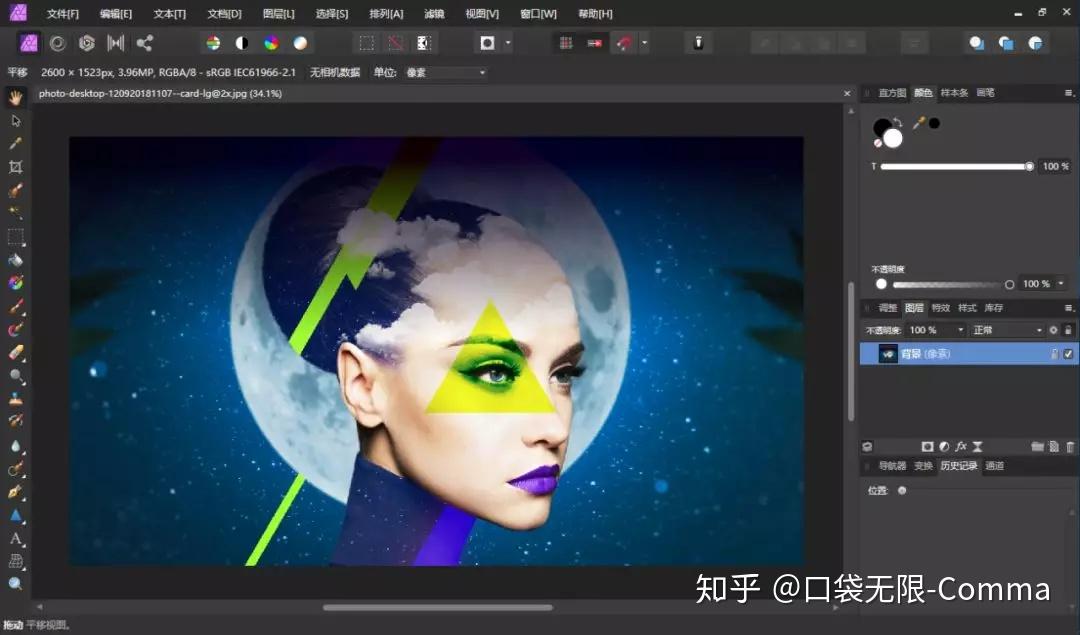Open the 滤镜 menu
Viewport: 1080px width, 635px height.
coord(433,13)
